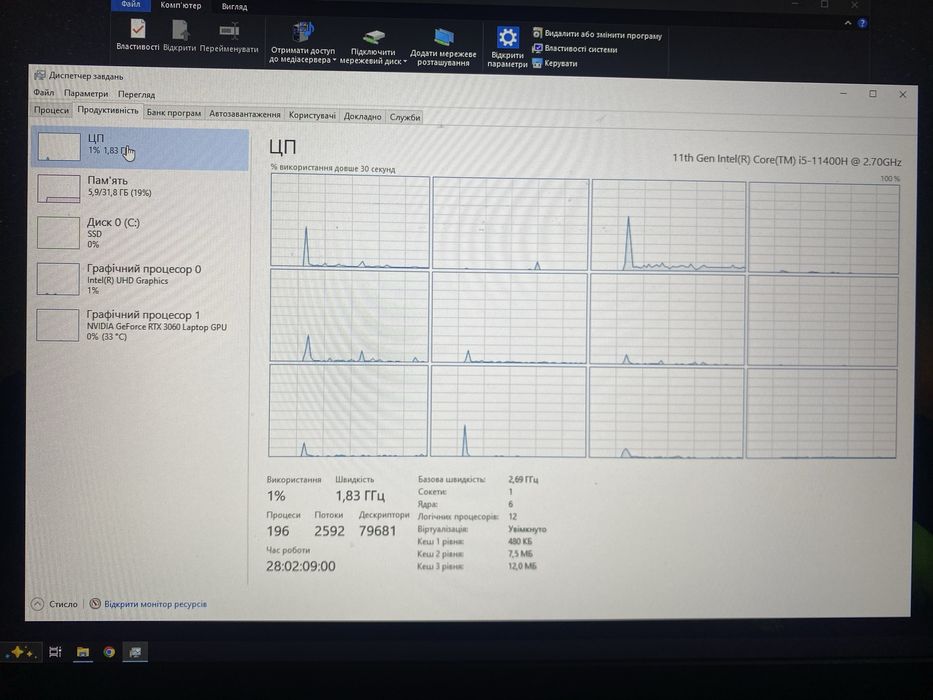The image size is (933, 700).
Task: Click the Дескриптори value 79681
Action: tap(377, 530)
